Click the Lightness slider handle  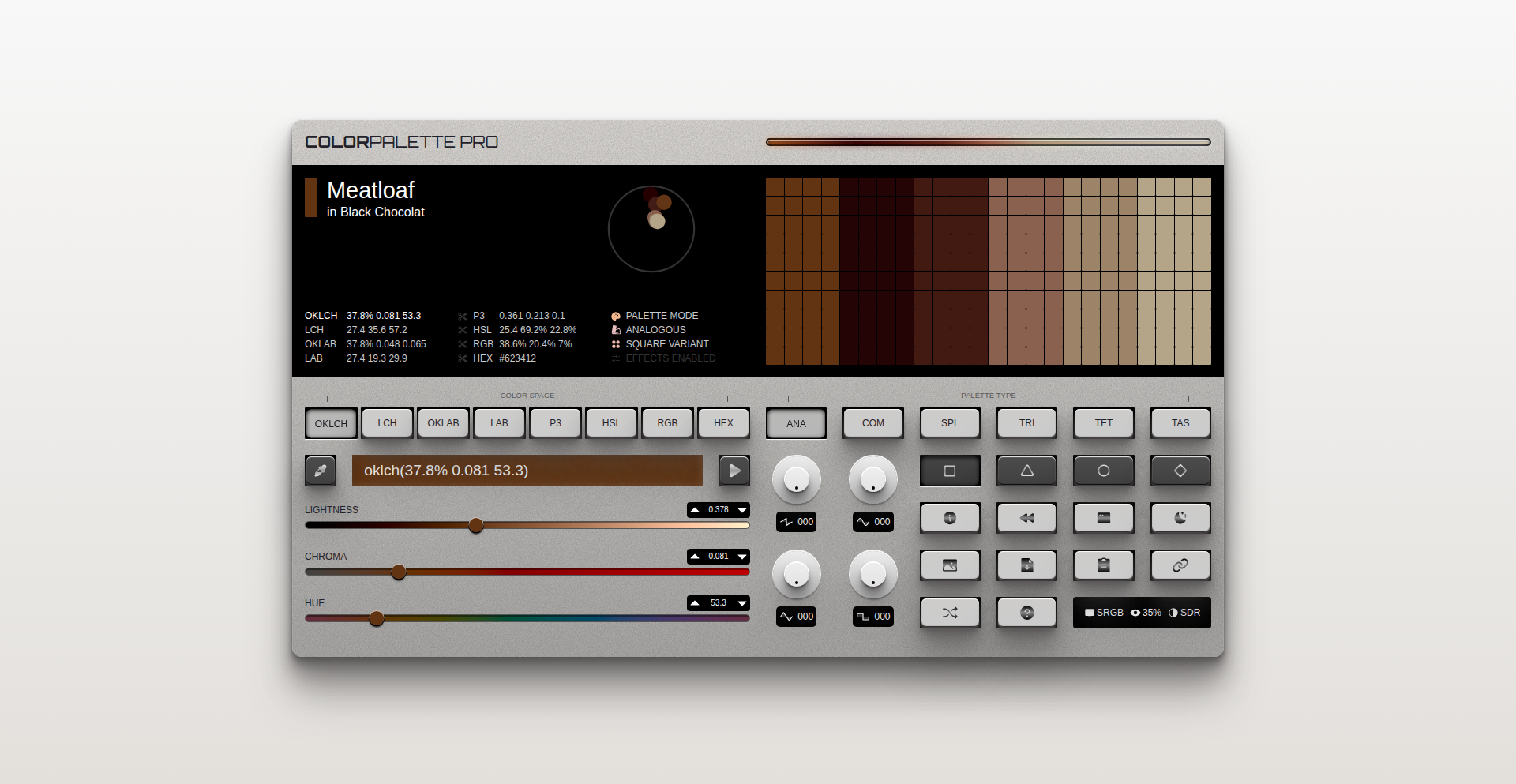tap(475, 525)
